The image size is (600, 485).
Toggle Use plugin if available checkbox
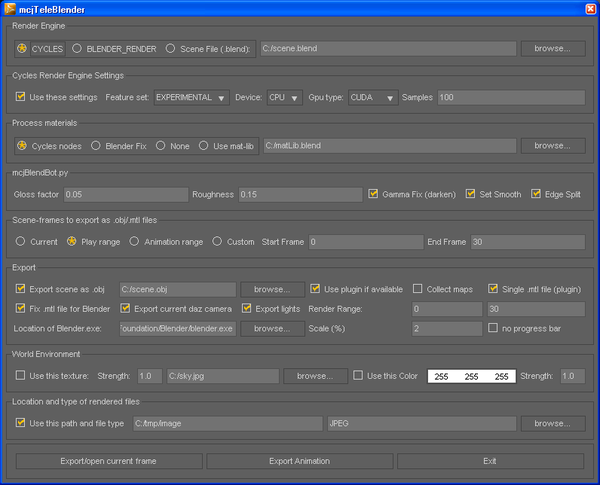pos(315,289)
